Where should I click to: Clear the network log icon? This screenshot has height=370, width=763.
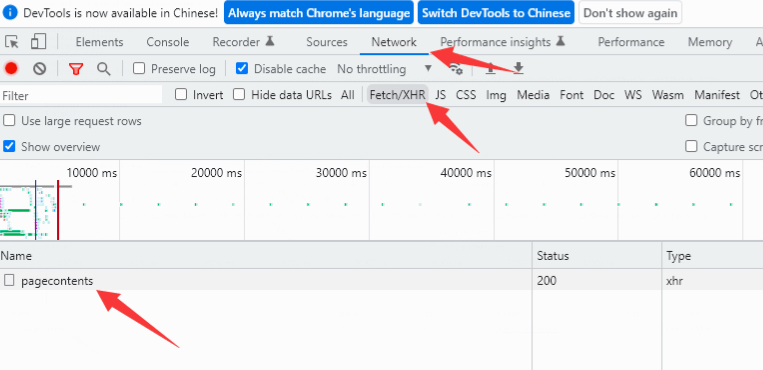click(39, 69)
